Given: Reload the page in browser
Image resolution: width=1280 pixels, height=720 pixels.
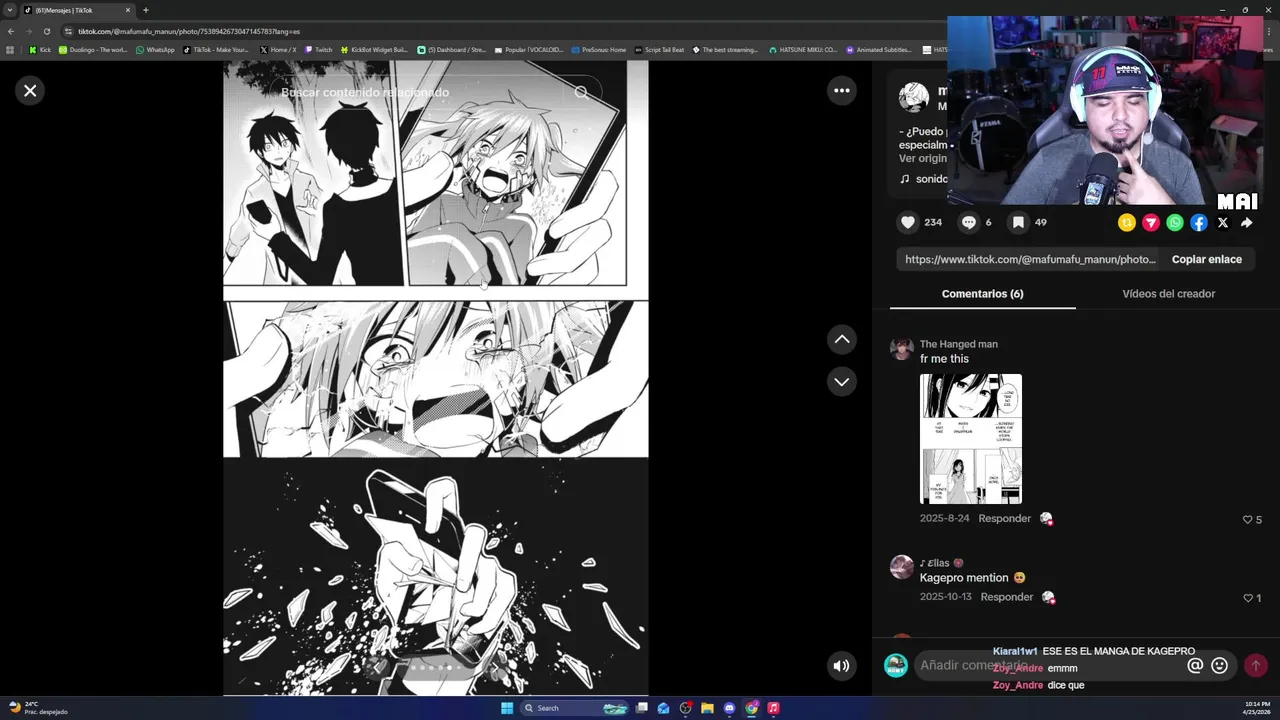Looking at the screenshot, I should [46, 31].
